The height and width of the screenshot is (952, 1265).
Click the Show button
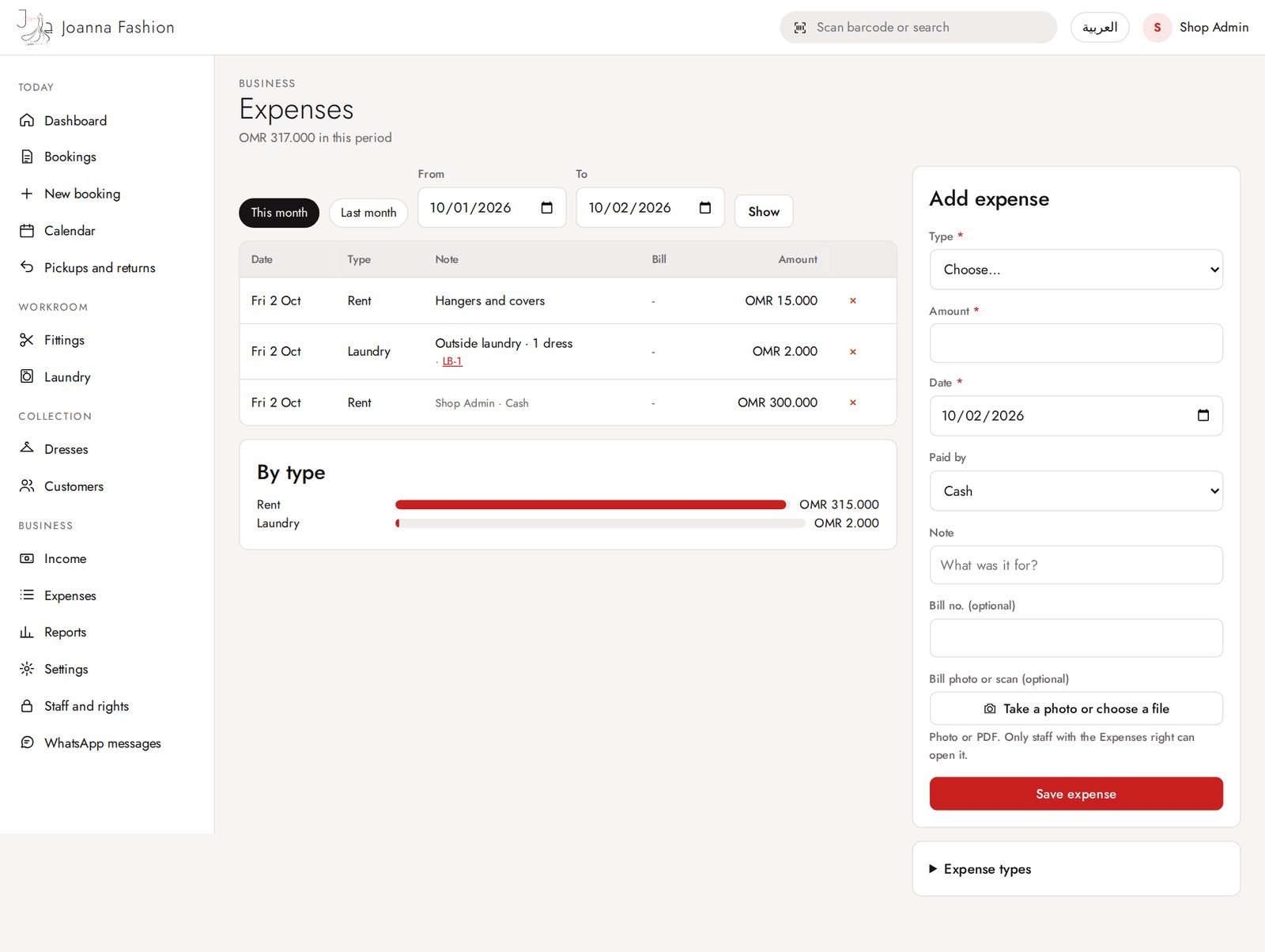click(764, 211)
